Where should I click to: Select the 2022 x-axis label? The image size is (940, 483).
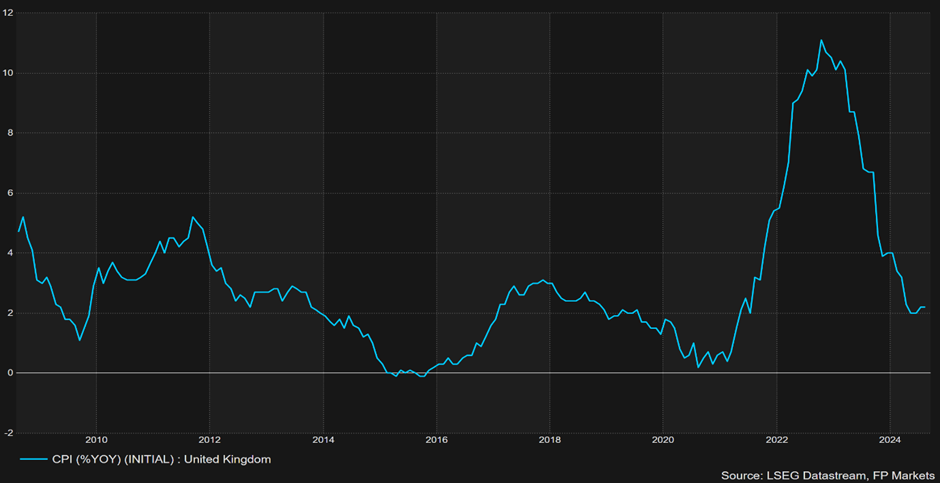tap(776, 440)
